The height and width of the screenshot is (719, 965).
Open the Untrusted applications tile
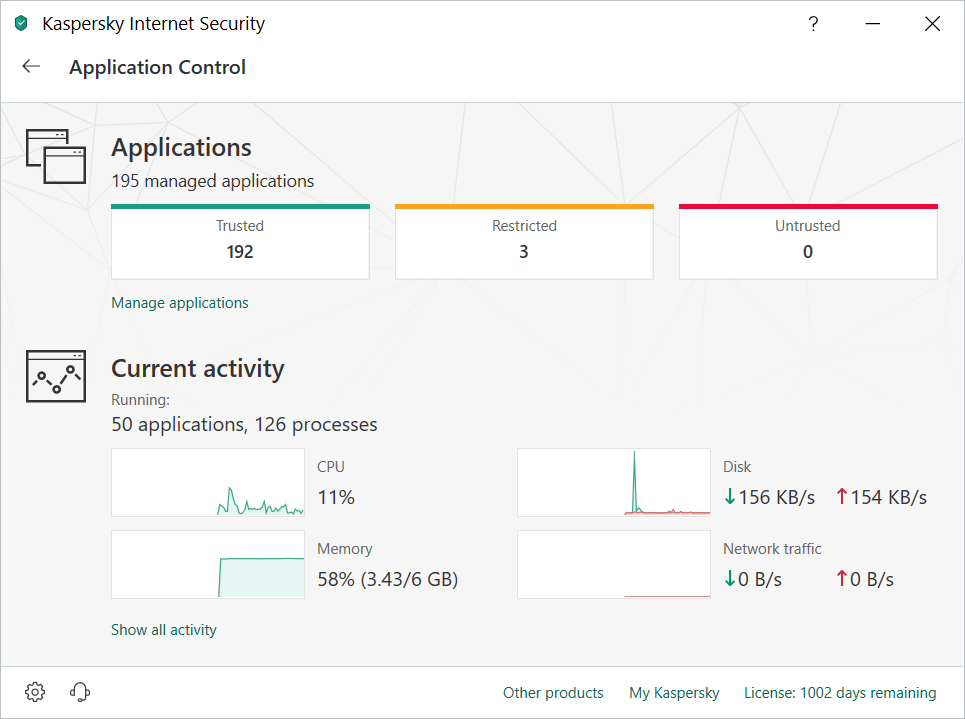point(808,242)
